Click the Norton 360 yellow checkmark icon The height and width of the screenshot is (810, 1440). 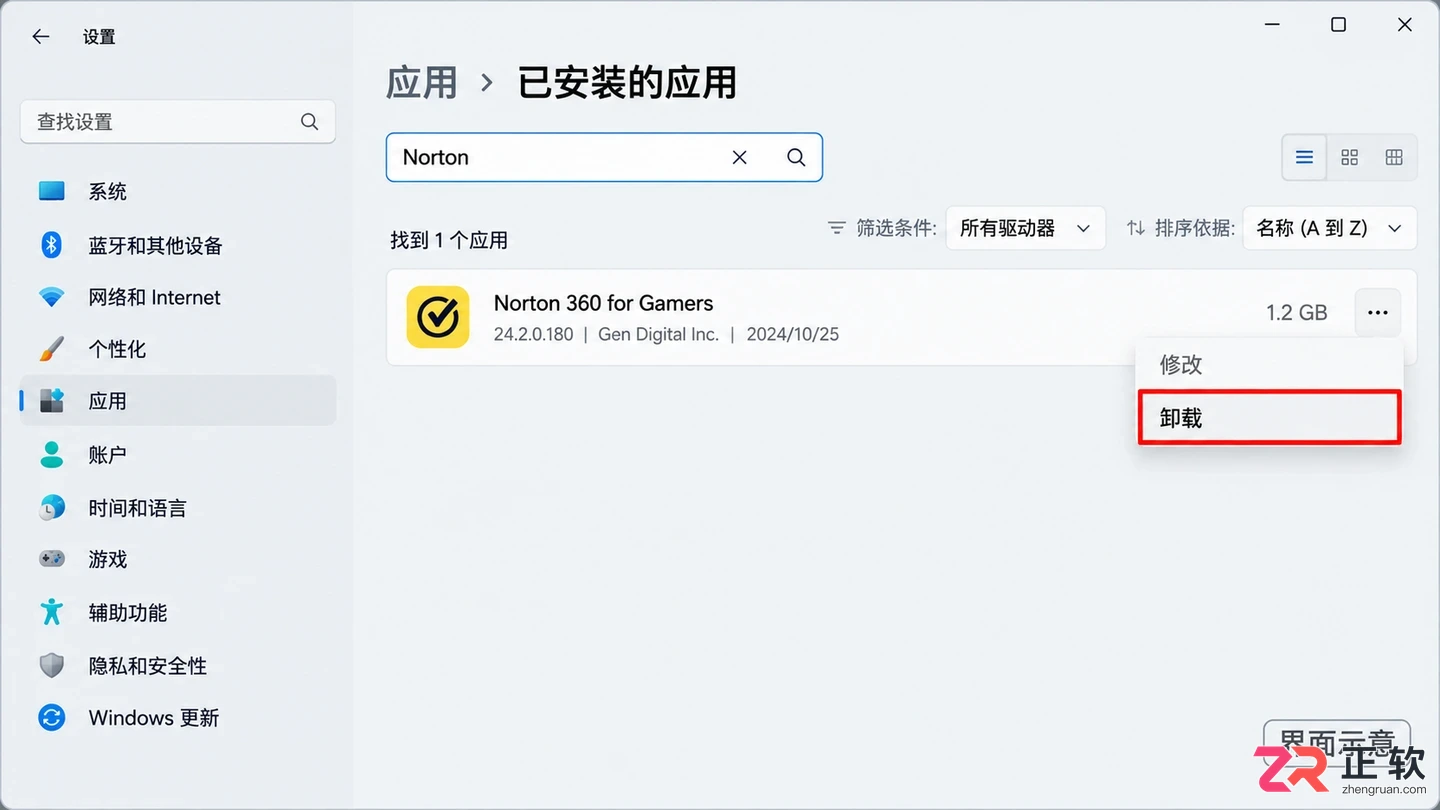(438, 317)
